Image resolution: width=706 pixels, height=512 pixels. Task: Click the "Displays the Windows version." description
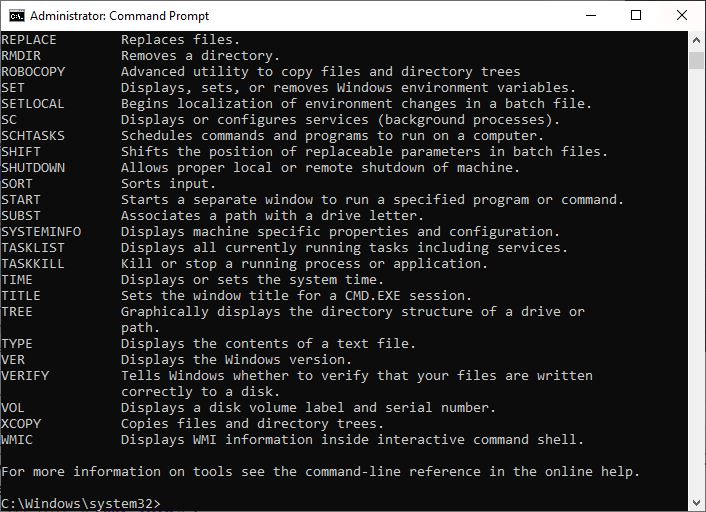point(237,360)
